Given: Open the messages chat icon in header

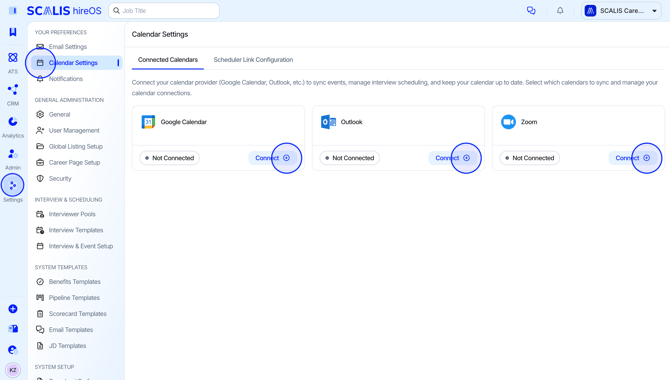Looking at the screenshot, I should pyautogui.click(x=531, y=11).
